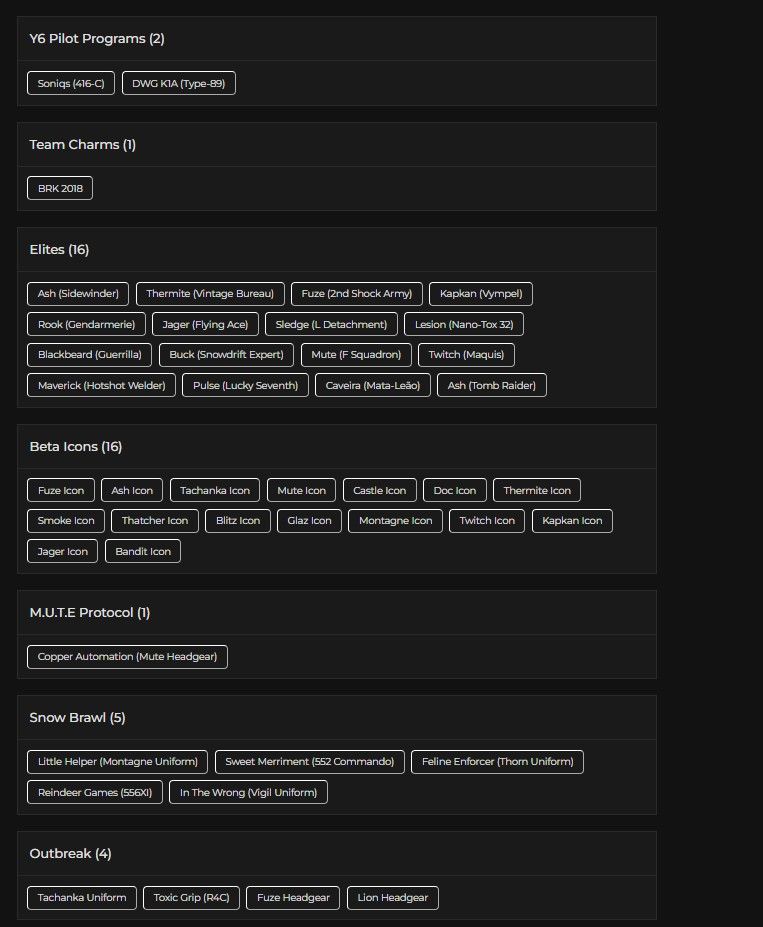Choose Fuze (2nd Shock Army) tag
Image resolution: width=763 pixels, height=927 pixels.
point(356,294)
